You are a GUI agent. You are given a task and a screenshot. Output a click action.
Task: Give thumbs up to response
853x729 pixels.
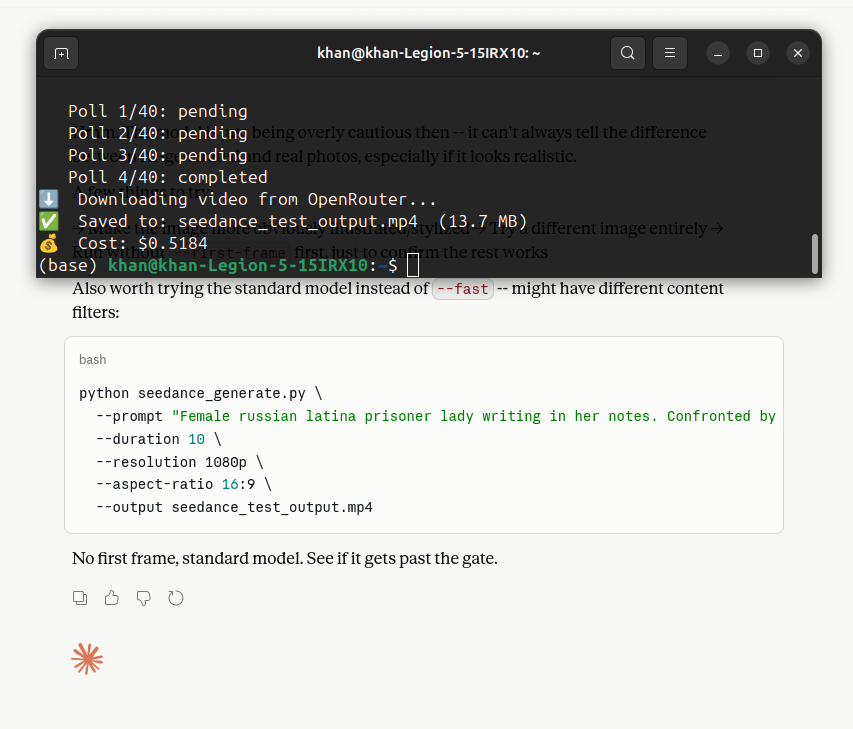coord(112,598)
